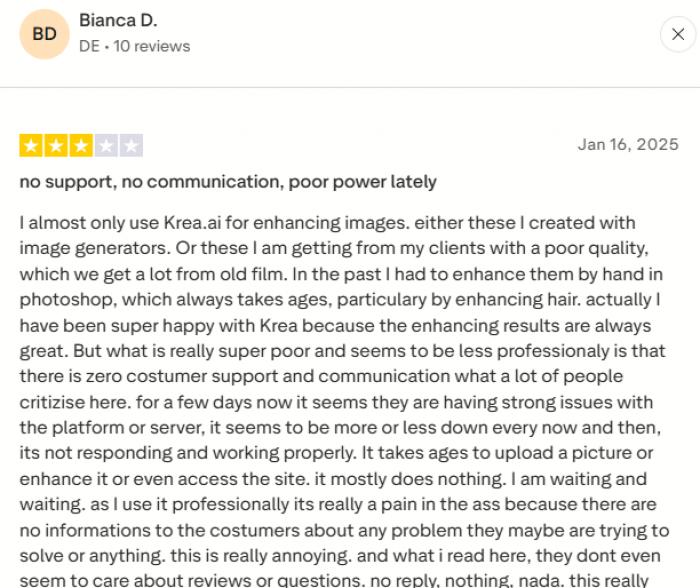Click the DE country code label
The height and width of the screenshot is (588, 700).
(x=89, y=46)
